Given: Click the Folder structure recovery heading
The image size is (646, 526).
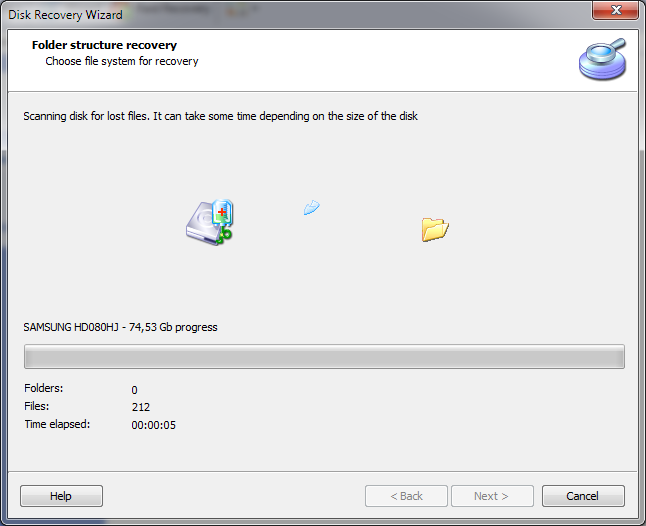Looking at the screenshot, I should point(104,45).
